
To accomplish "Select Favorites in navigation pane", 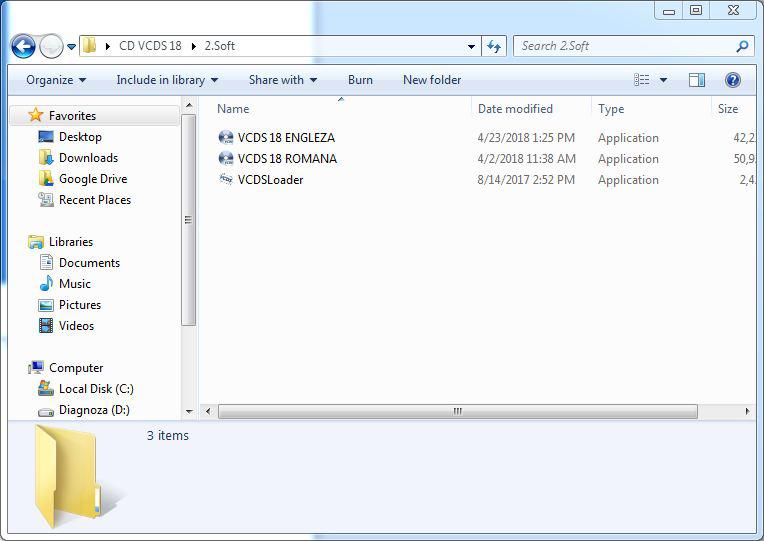I will [x=72, y=116].
